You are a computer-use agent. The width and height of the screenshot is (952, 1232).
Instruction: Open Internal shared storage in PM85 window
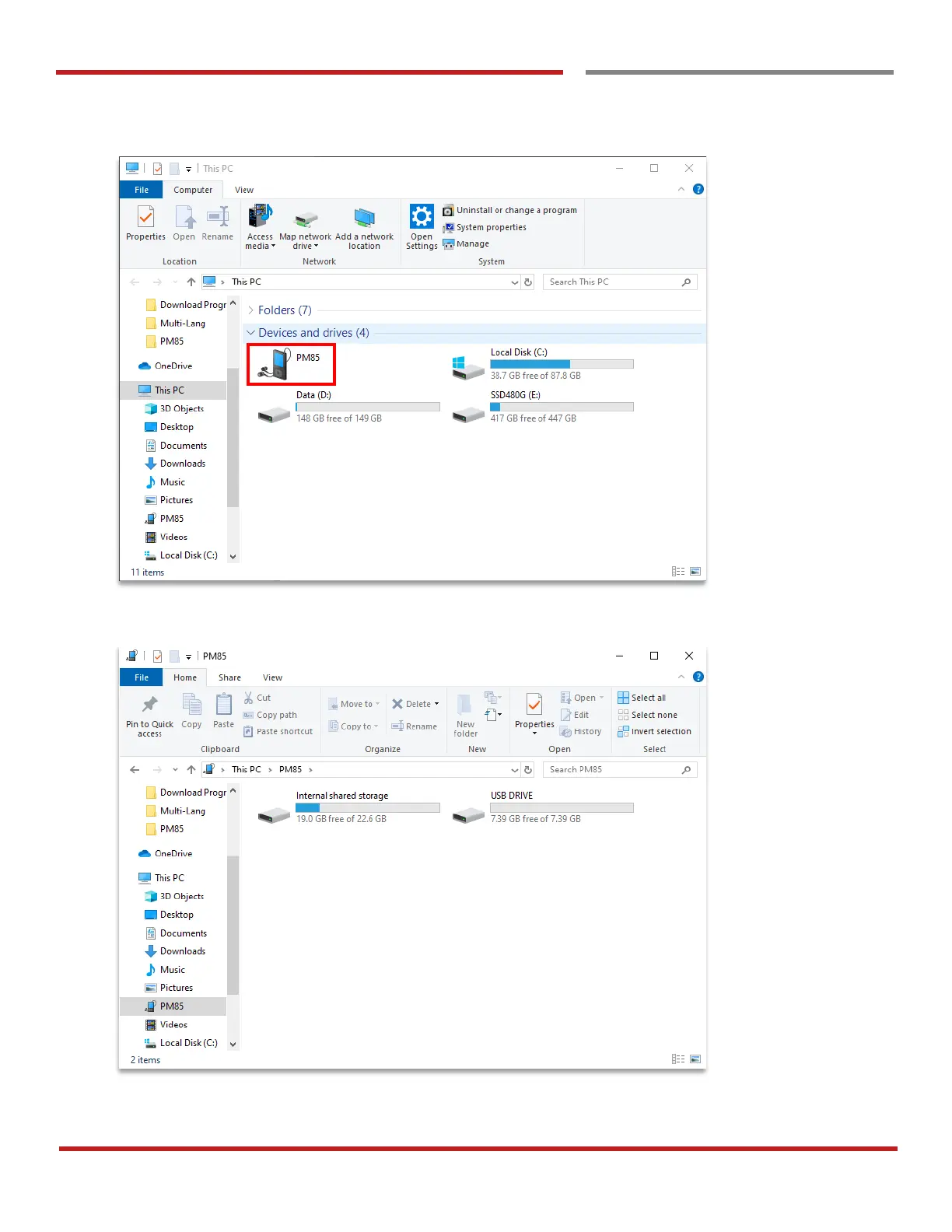(348, 807)
